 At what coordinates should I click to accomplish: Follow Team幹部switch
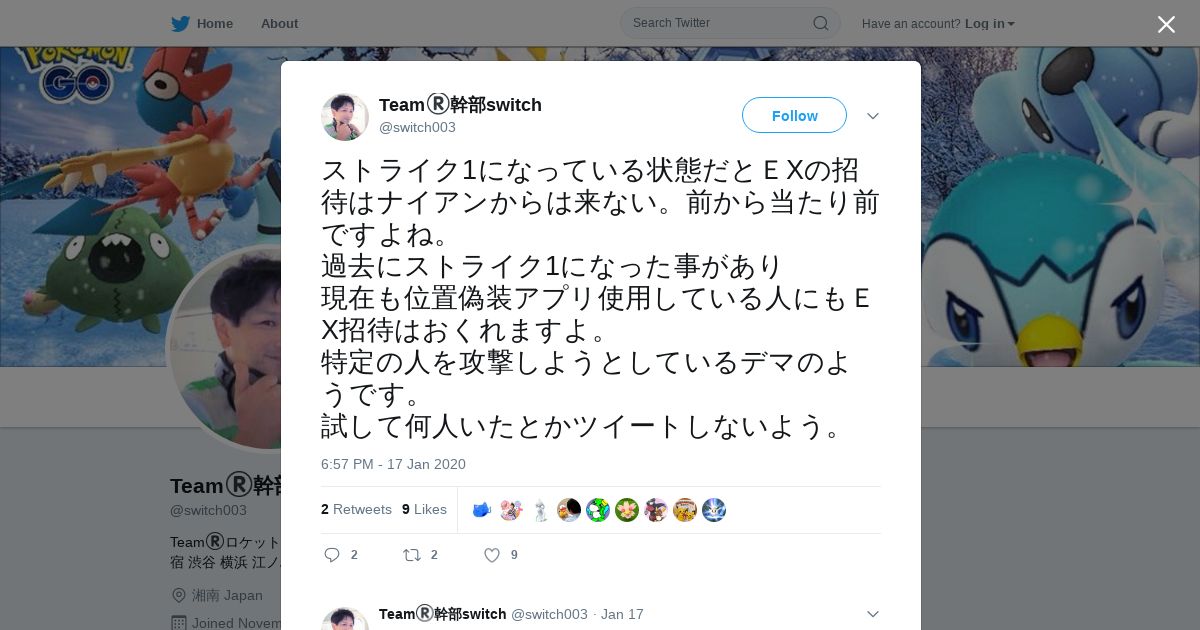[x=794, y=115]
